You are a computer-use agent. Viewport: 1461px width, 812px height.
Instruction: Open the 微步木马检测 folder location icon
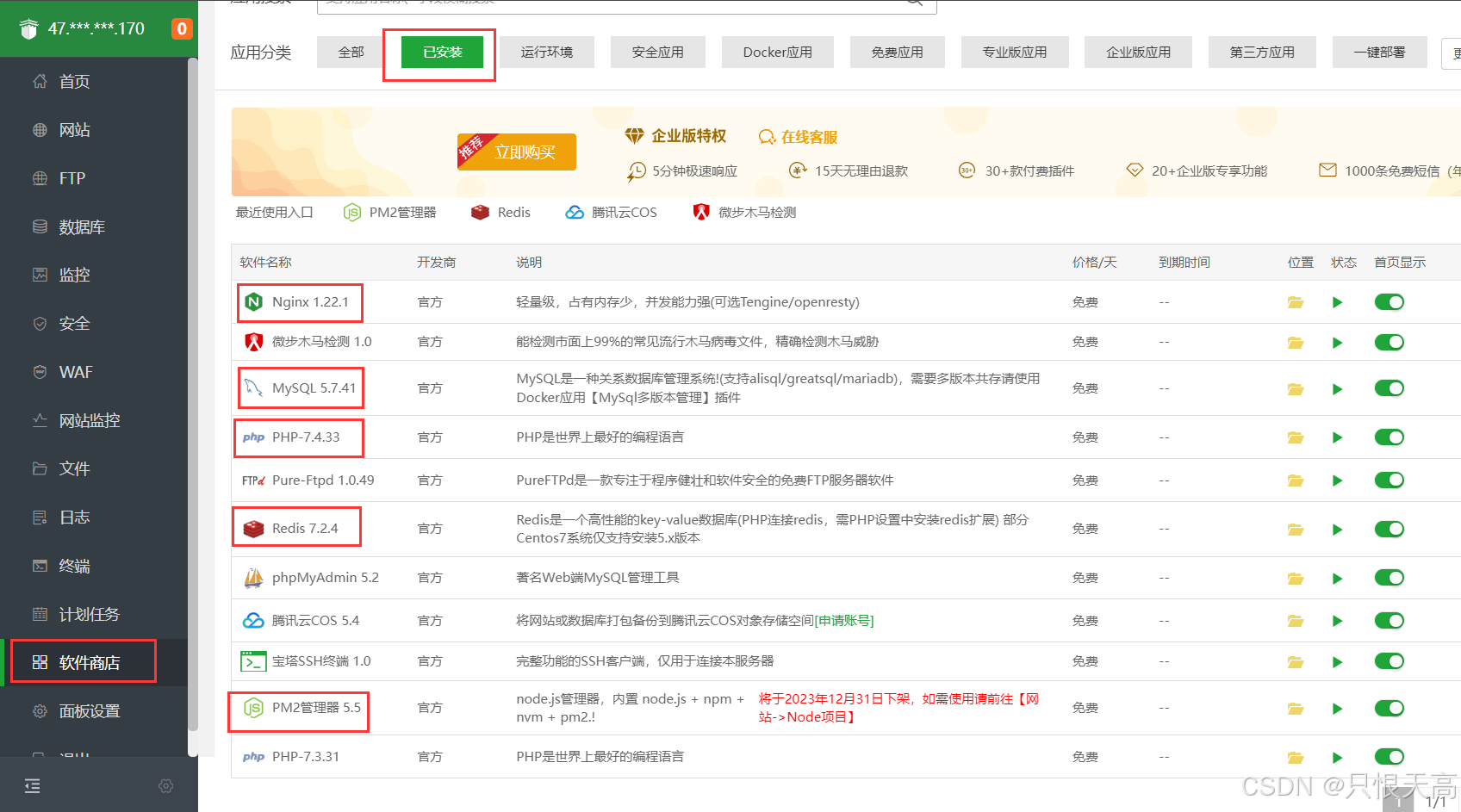1296,343
